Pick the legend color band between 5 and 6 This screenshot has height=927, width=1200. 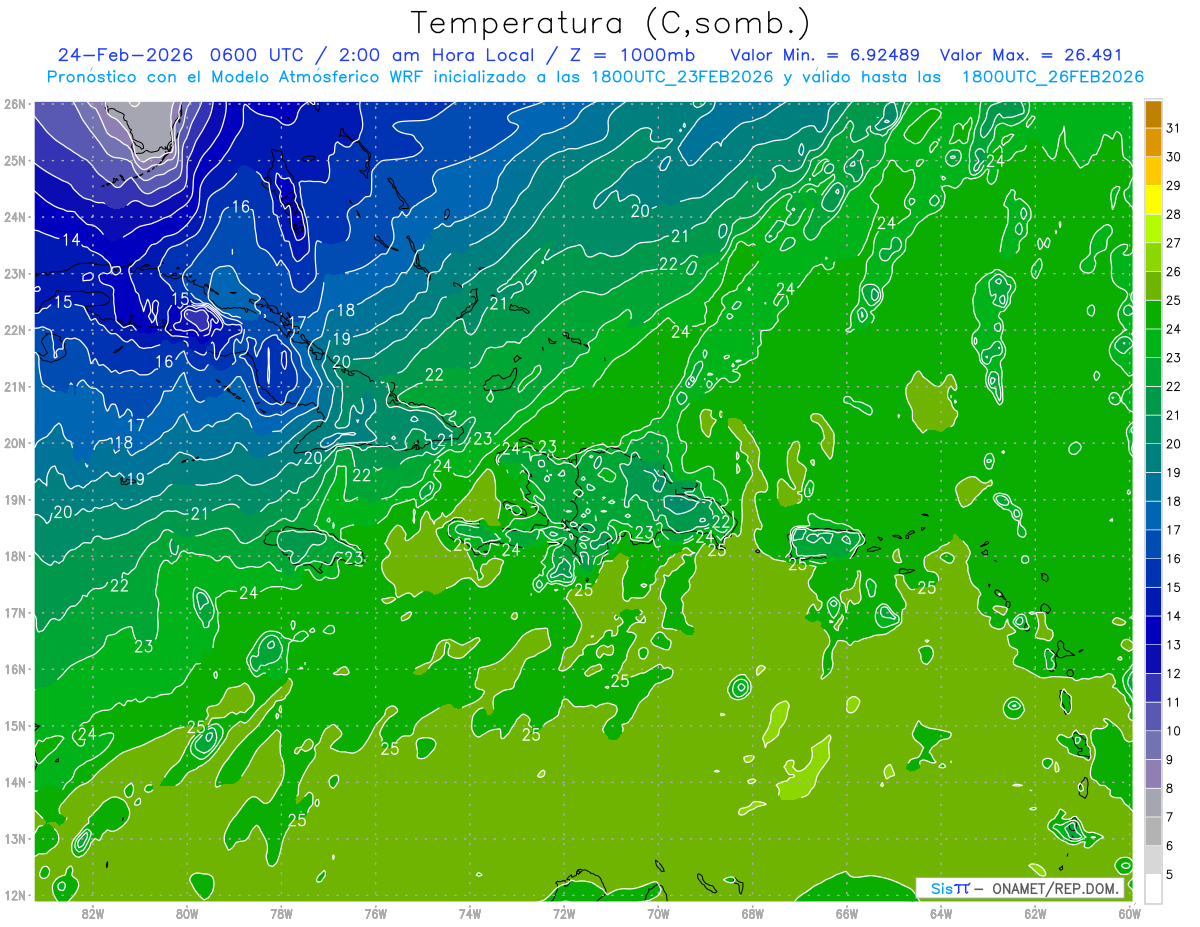click(1153, 859)
